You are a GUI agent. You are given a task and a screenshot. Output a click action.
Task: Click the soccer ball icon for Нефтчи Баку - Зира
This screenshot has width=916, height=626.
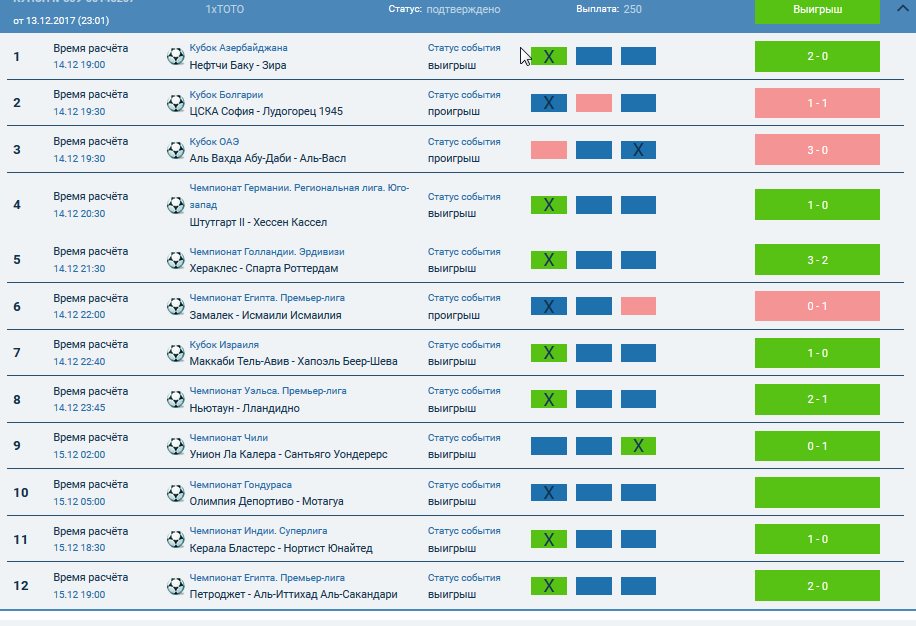[175, 56]
